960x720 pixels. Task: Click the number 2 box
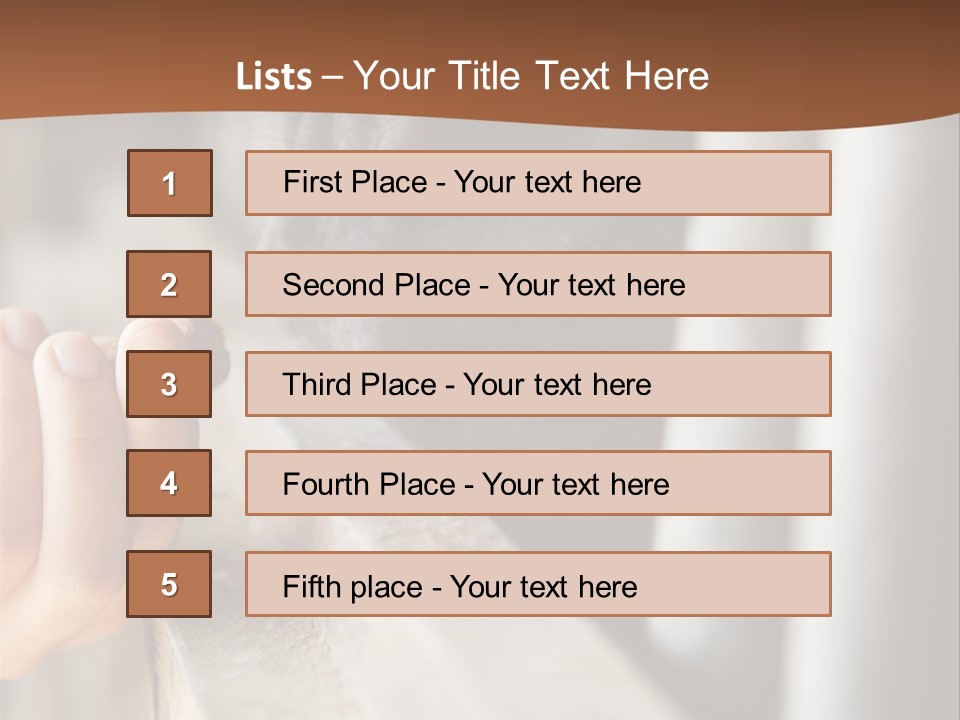pyautogui.click(x=169, y=284)
